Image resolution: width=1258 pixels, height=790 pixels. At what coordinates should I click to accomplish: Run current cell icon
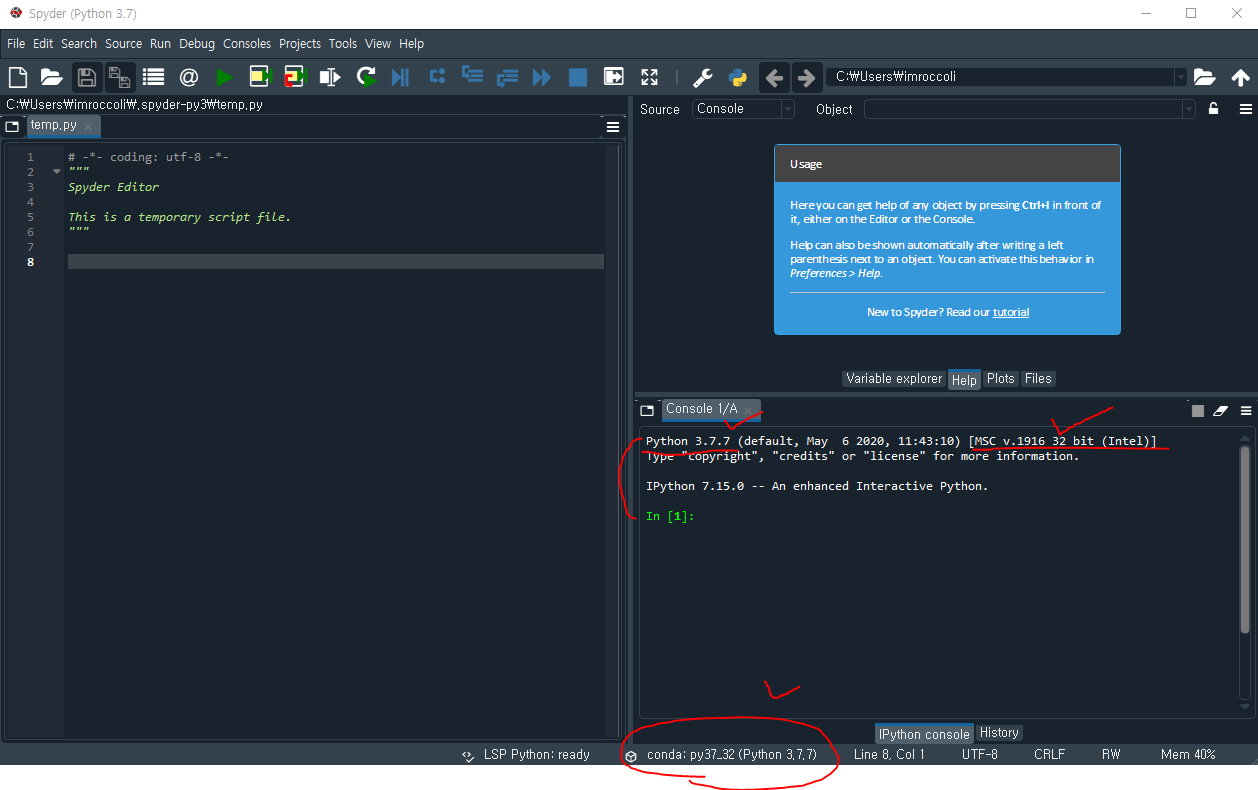tap(260, 77)
